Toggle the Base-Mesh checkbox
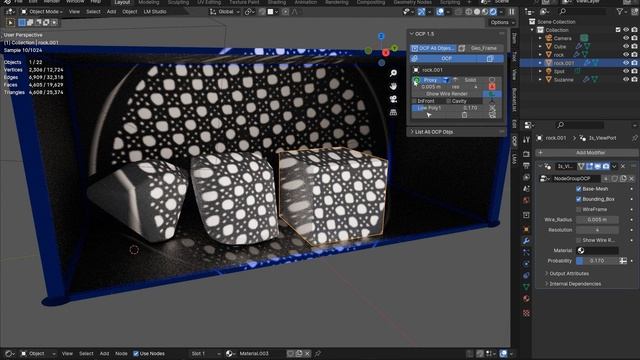Viewport: 640px width, 360px height. click(x=578, y=189)
